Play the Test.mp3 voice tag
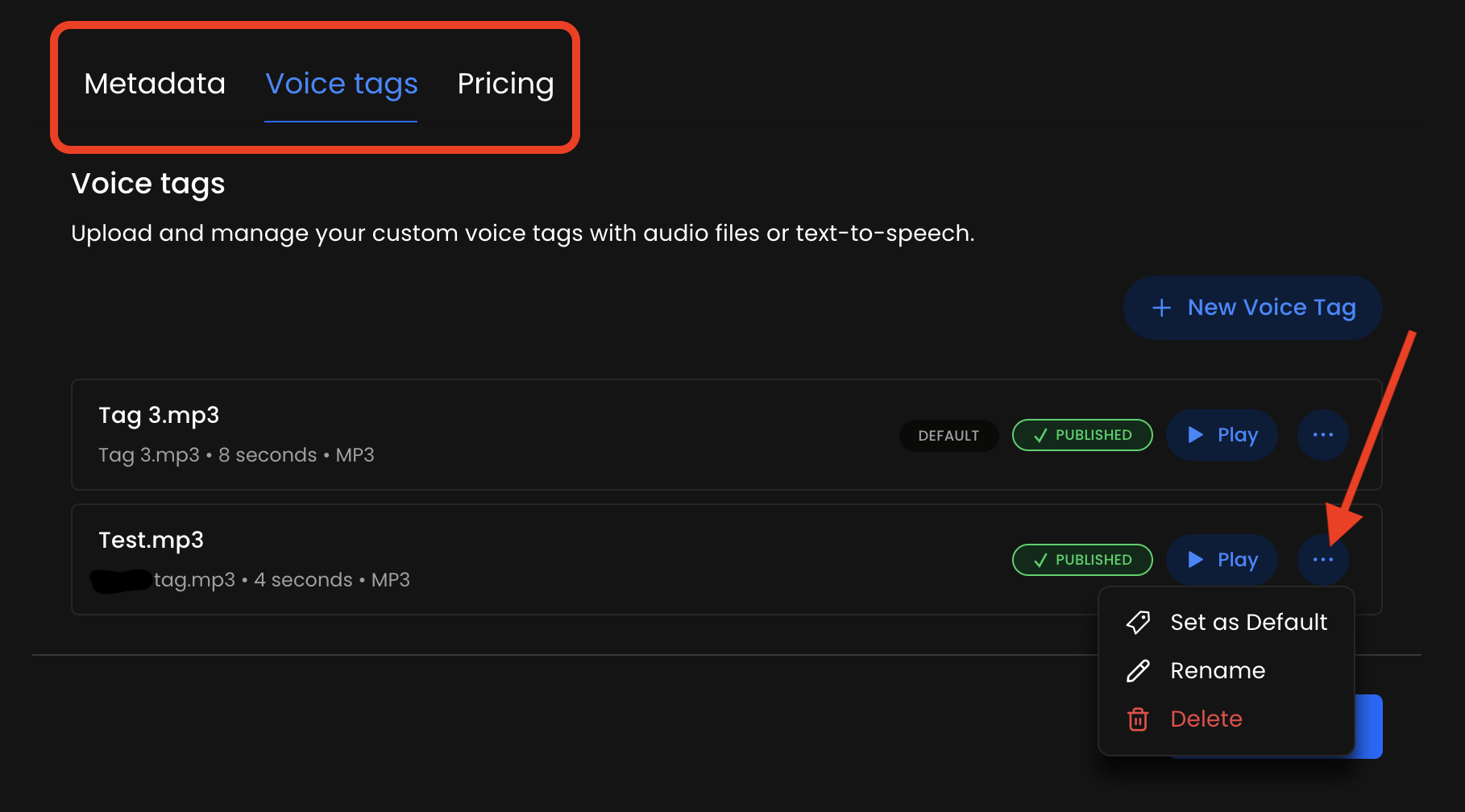Viewport: 1465px width, 812px height. pyautogui.click(x=1222, y=560)
